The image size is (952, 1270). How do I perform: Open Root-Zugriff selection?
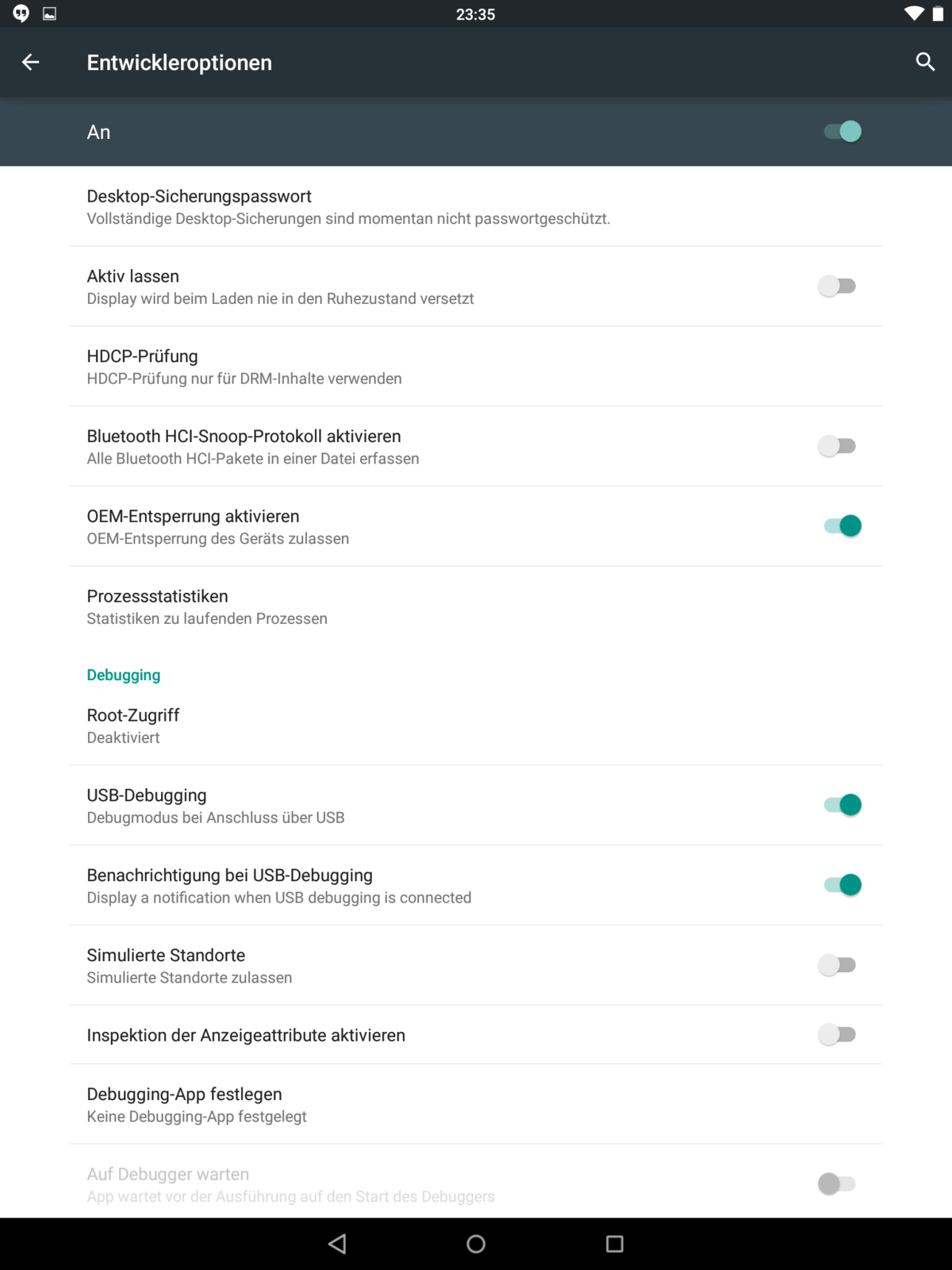click(x=133, y=725)
